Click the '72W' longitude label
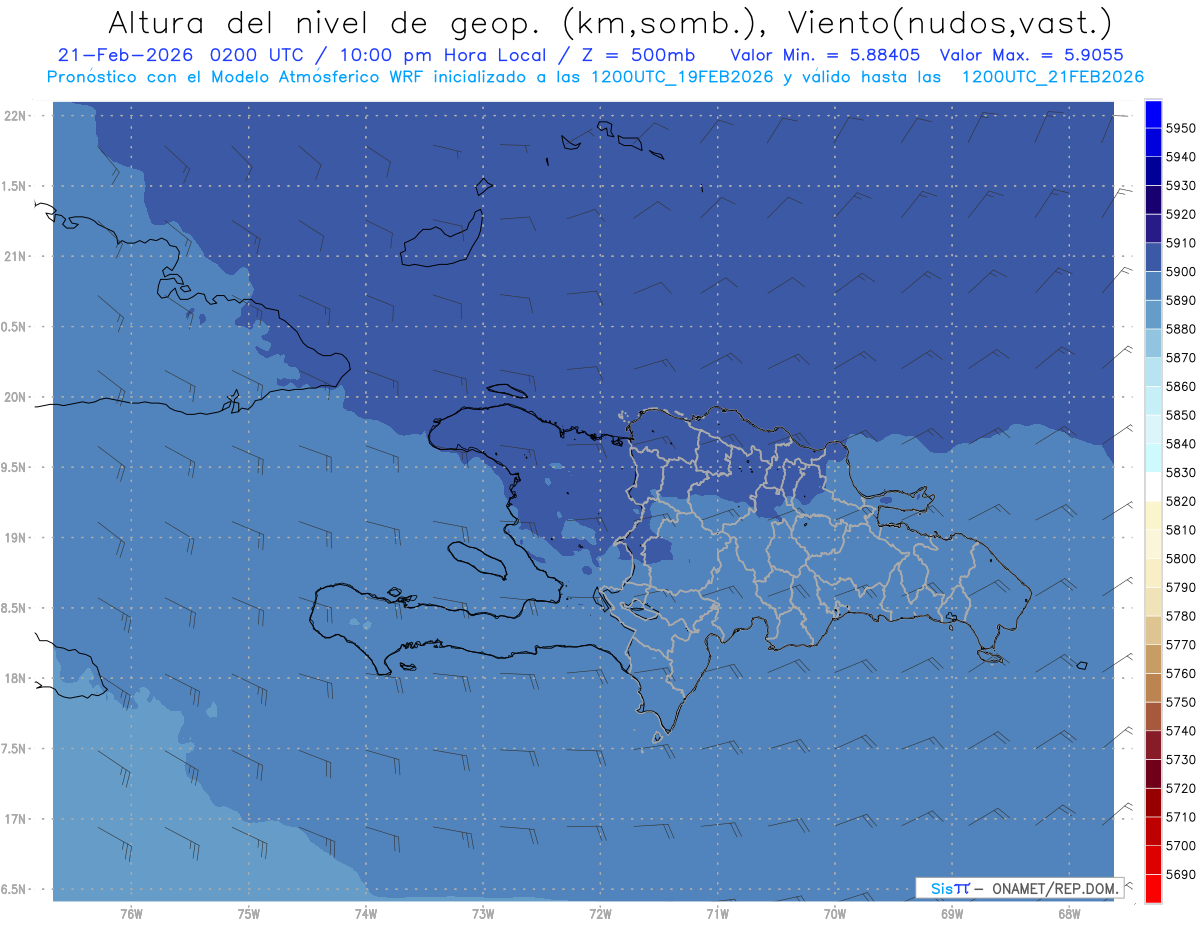 pos(600,914)
